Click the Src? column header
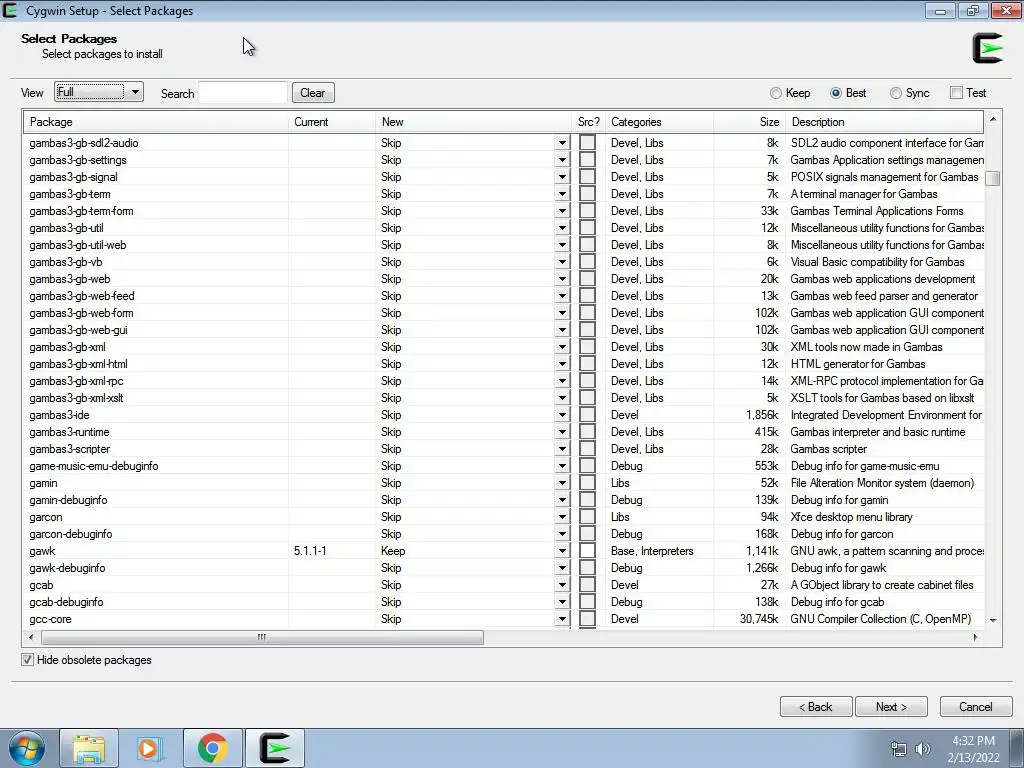1024x768 pixels. [588, 122]
